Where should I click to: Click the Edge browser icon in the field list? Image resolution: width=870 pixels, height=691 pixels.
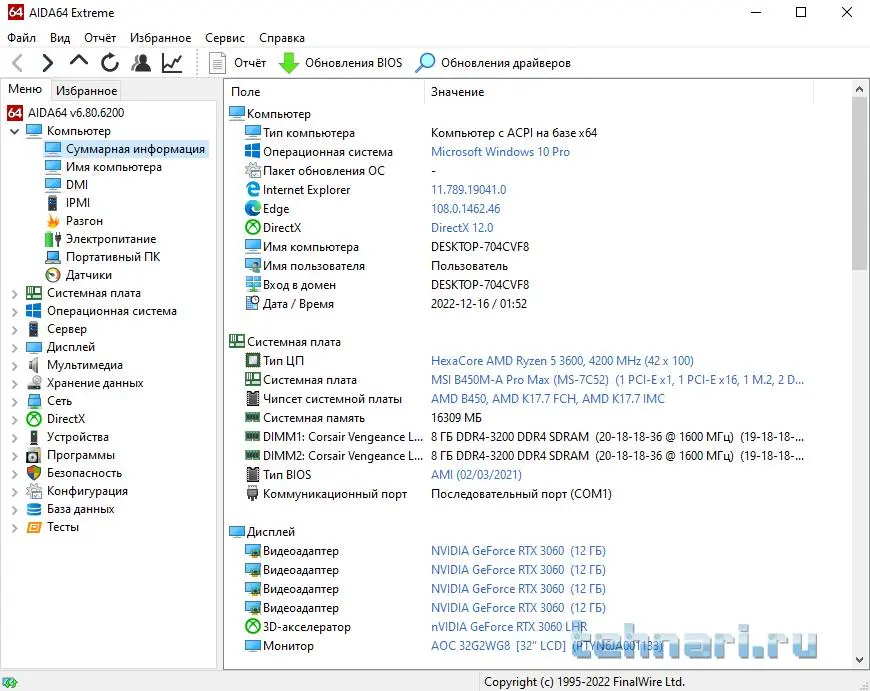252,209
